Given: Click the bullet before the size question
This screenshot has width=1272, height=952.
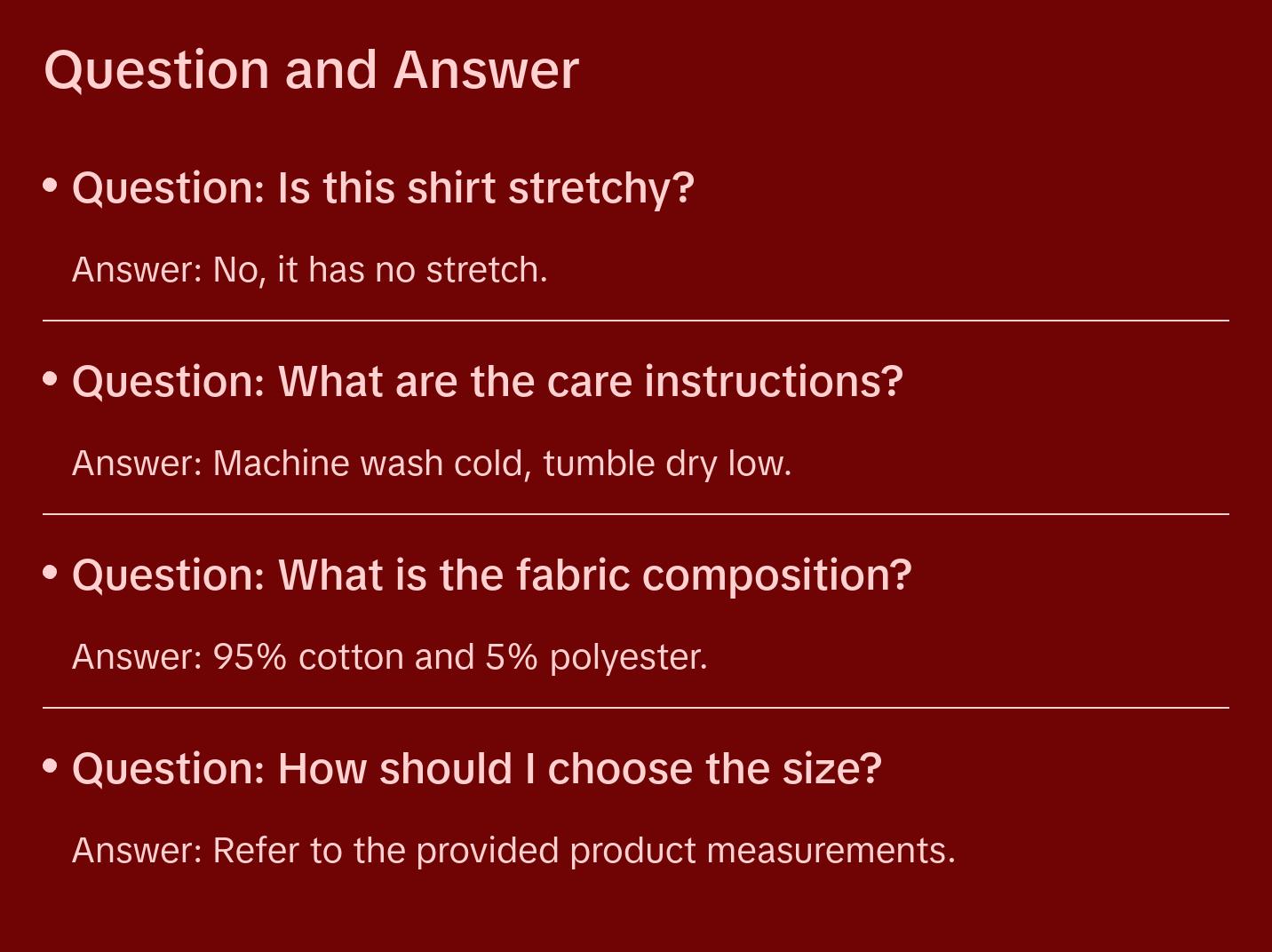Looking at the screenshot, I should pos(51,766).
